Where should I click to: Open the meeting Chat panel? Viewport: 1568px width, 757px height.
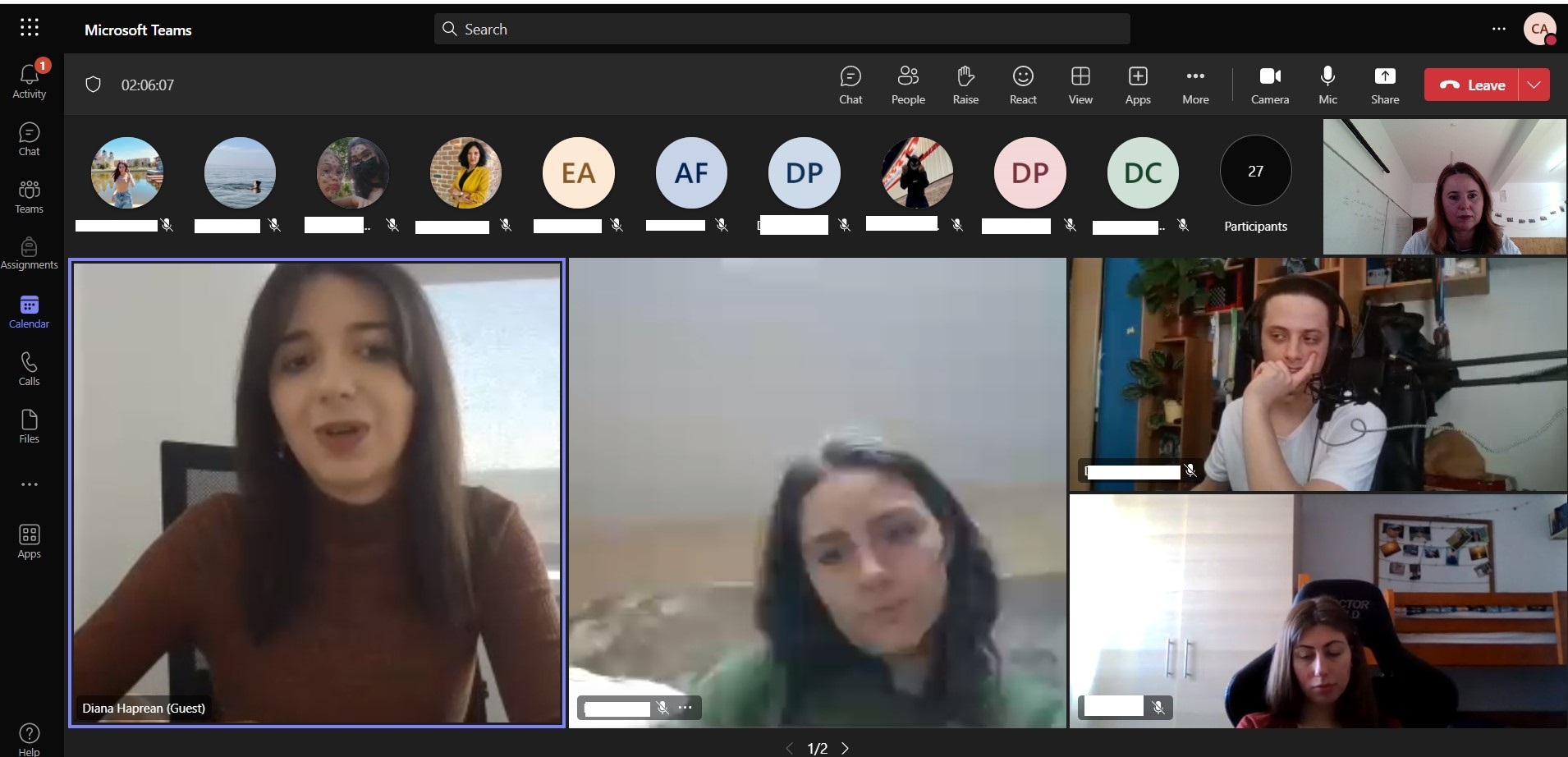coord(850,85)
